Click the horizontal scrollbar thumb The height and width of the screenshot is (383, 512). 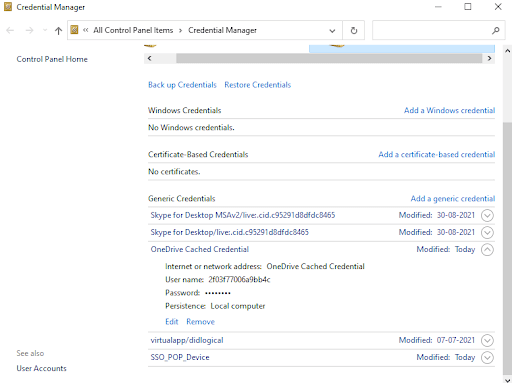coord(329,58)
